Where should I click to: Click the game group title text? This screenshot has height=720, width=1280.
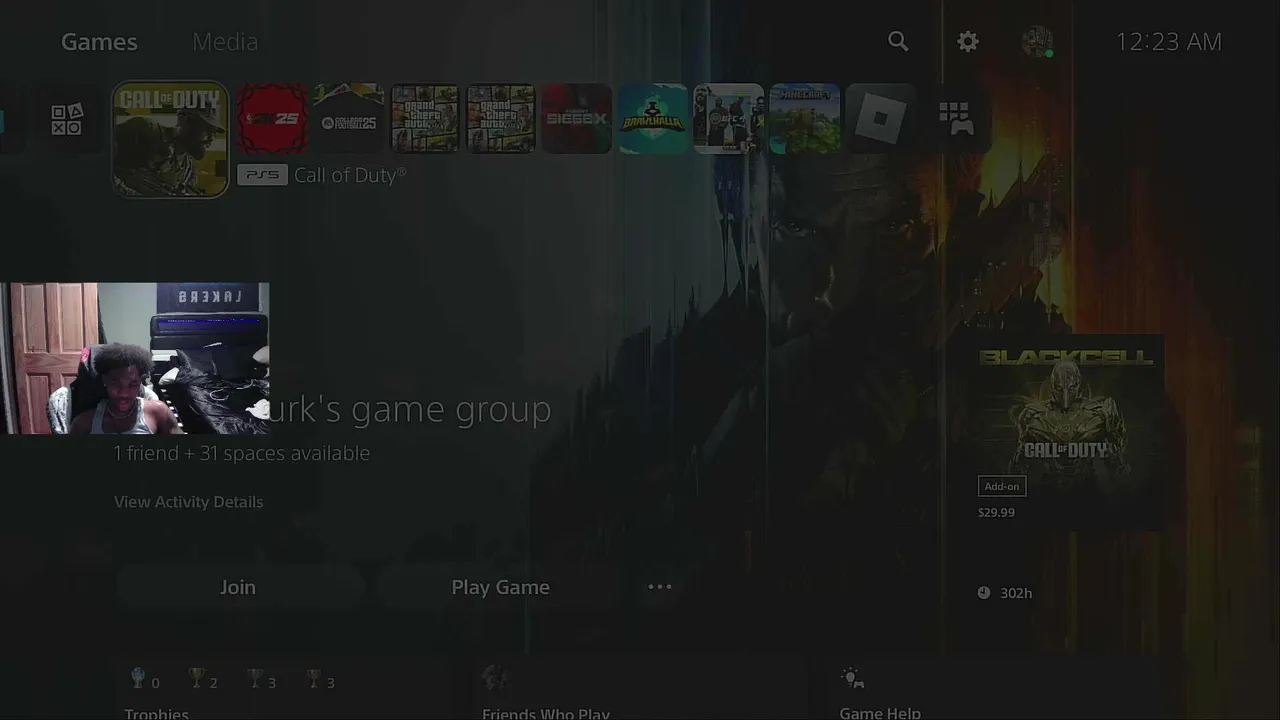(x=410, y=409)
